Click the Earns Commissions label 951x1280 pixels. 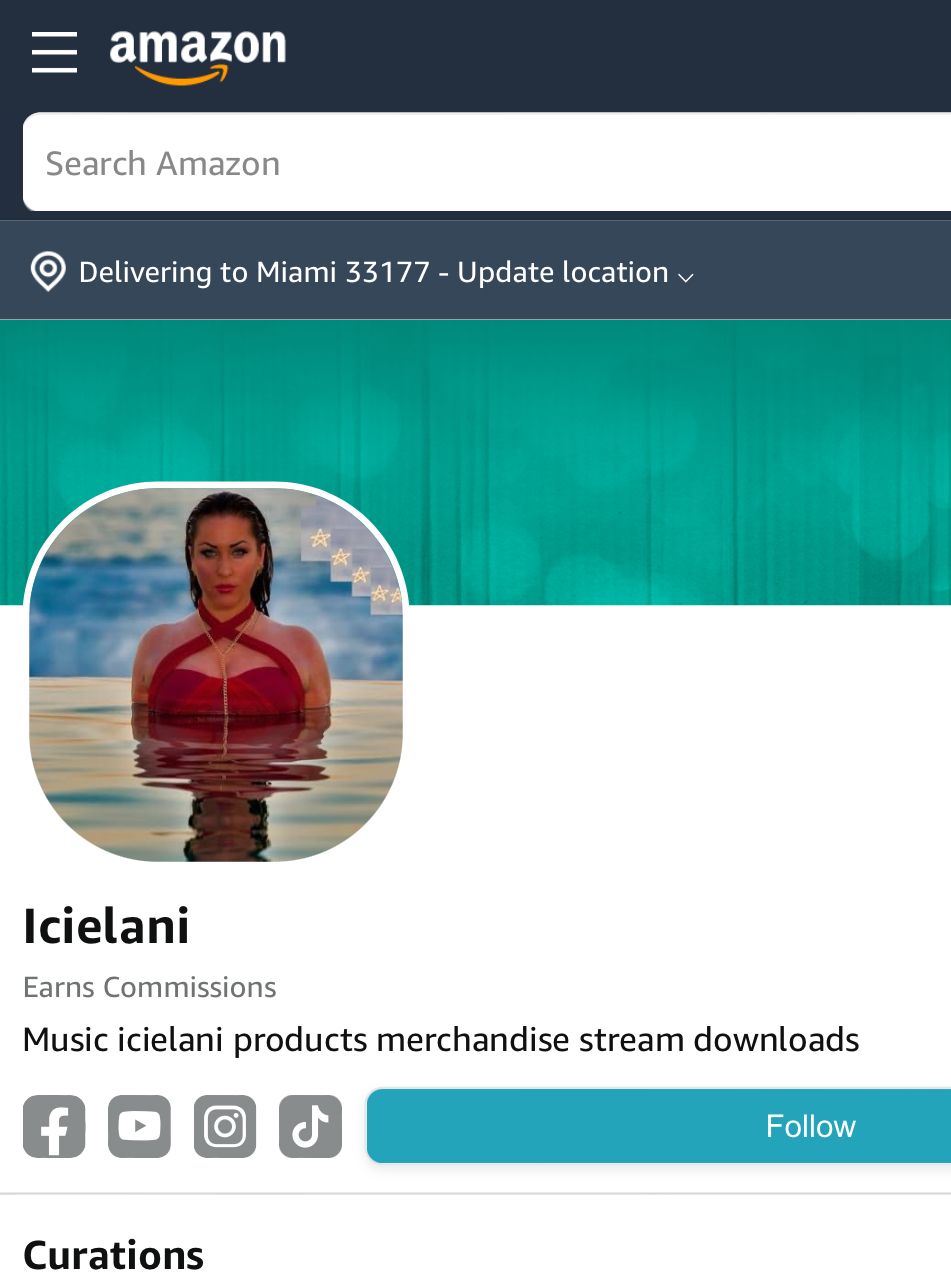click(x=150, y=987)
